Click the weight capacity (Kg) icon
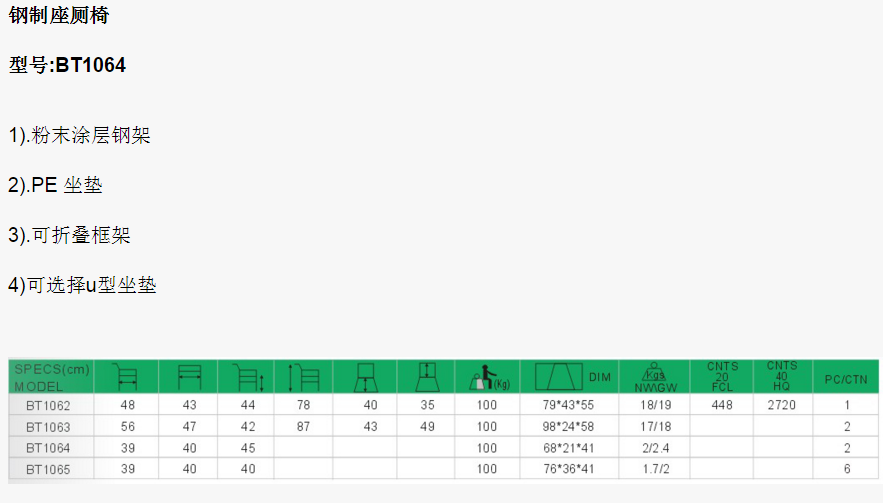 (x=487, y=377)
